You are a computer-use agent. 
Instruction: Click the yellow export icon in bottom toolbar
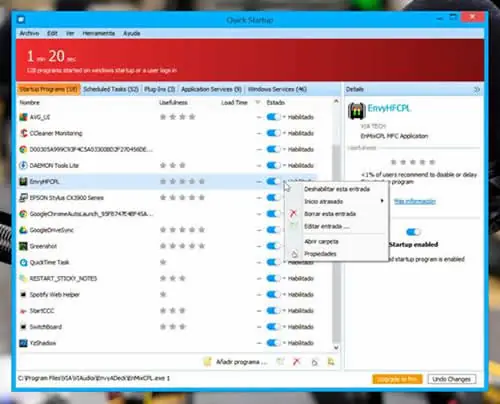pyautogui.click(x=331, y=362)
